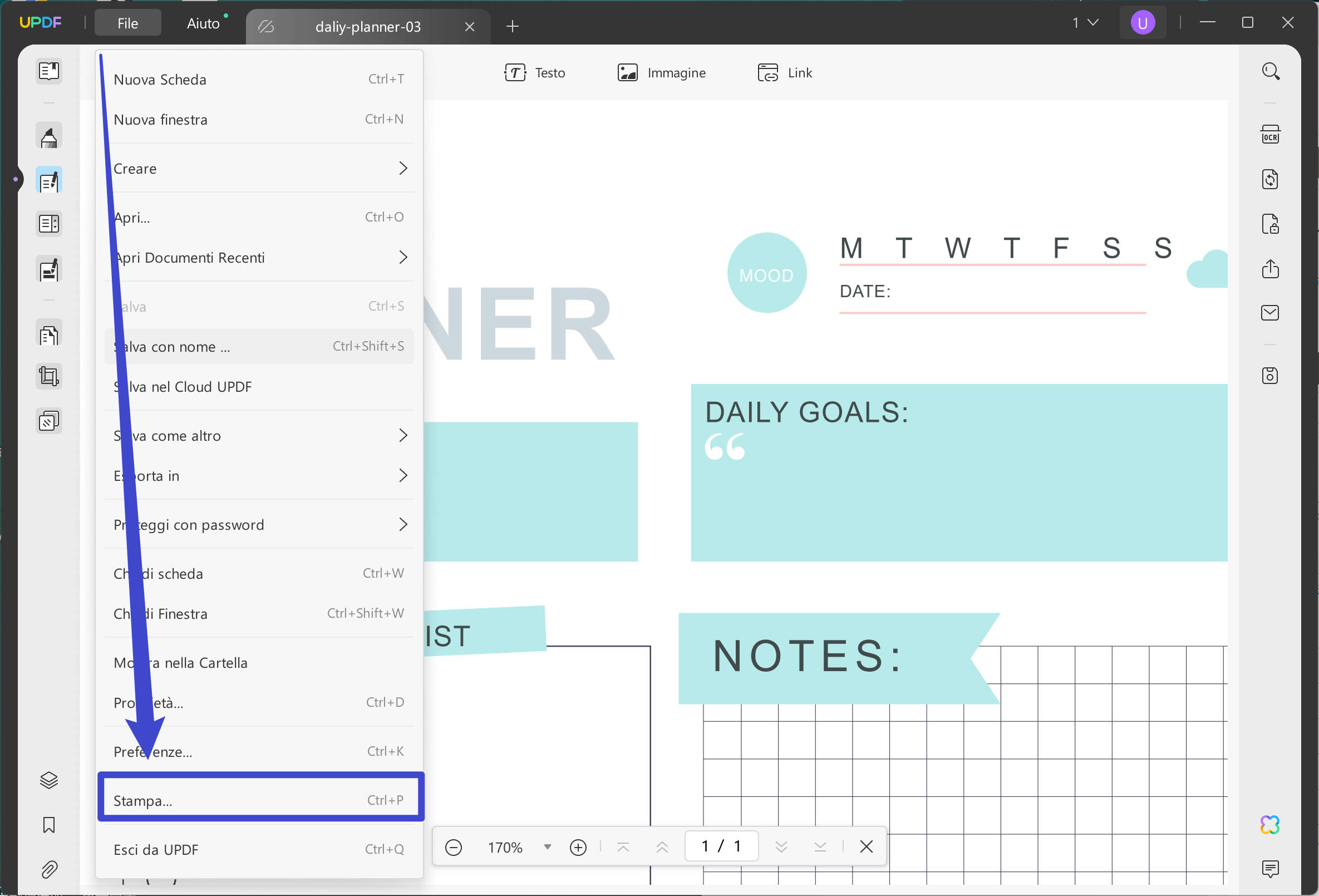This screenshot has width=1319, height=896.
Task: Open the Convert PDF icon
Action: tap(1270, 180)
